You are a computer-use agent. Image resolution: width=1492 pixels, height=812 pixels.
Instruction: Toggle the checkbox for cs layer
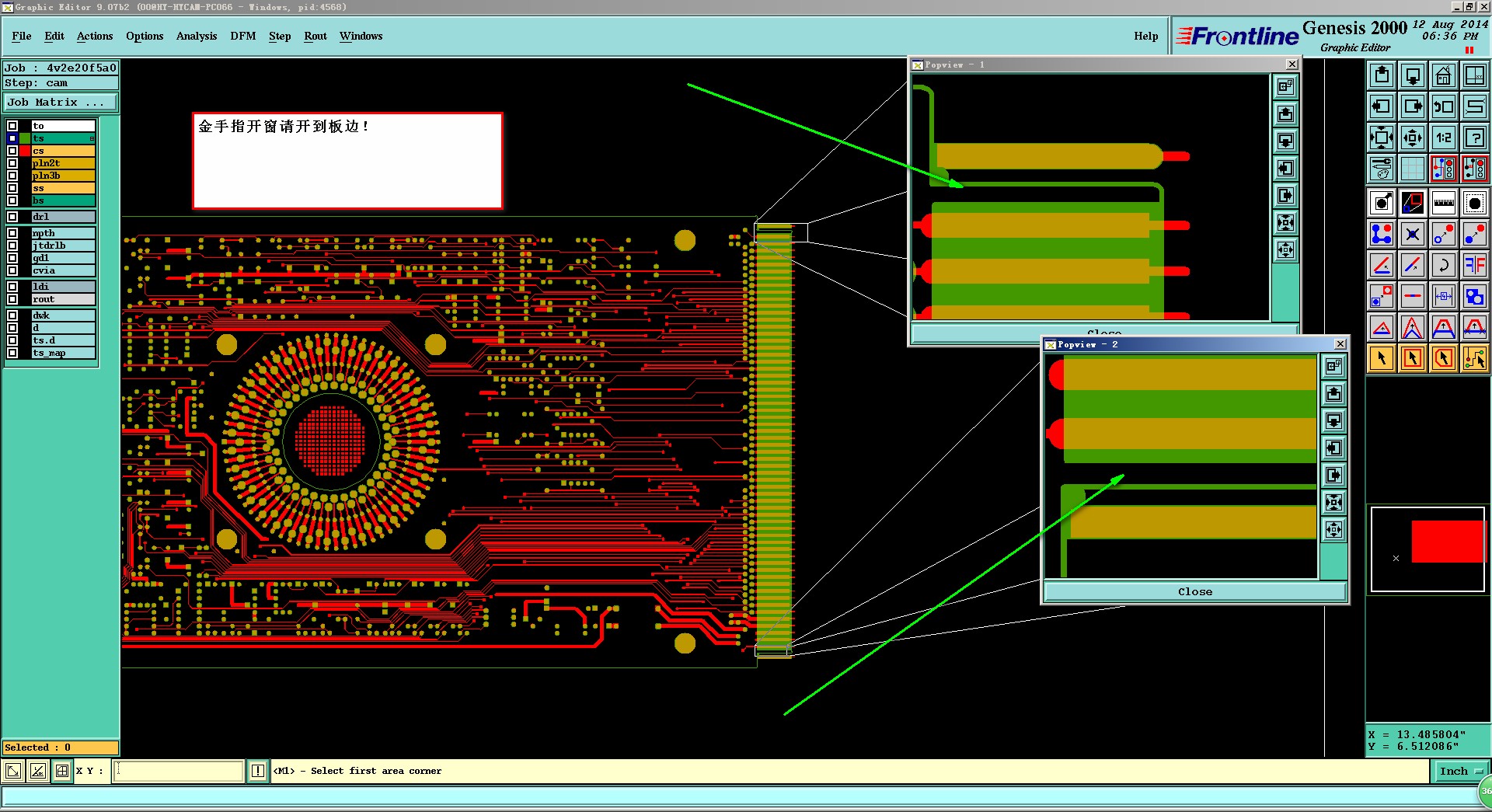(x=12, y=151)
